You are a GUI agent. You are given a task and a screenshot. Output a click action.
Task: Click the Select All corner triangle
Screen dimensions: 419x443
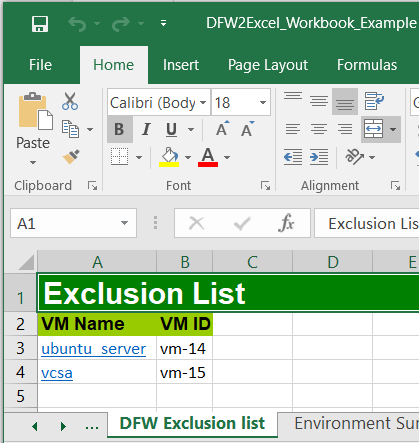(26, 262)
